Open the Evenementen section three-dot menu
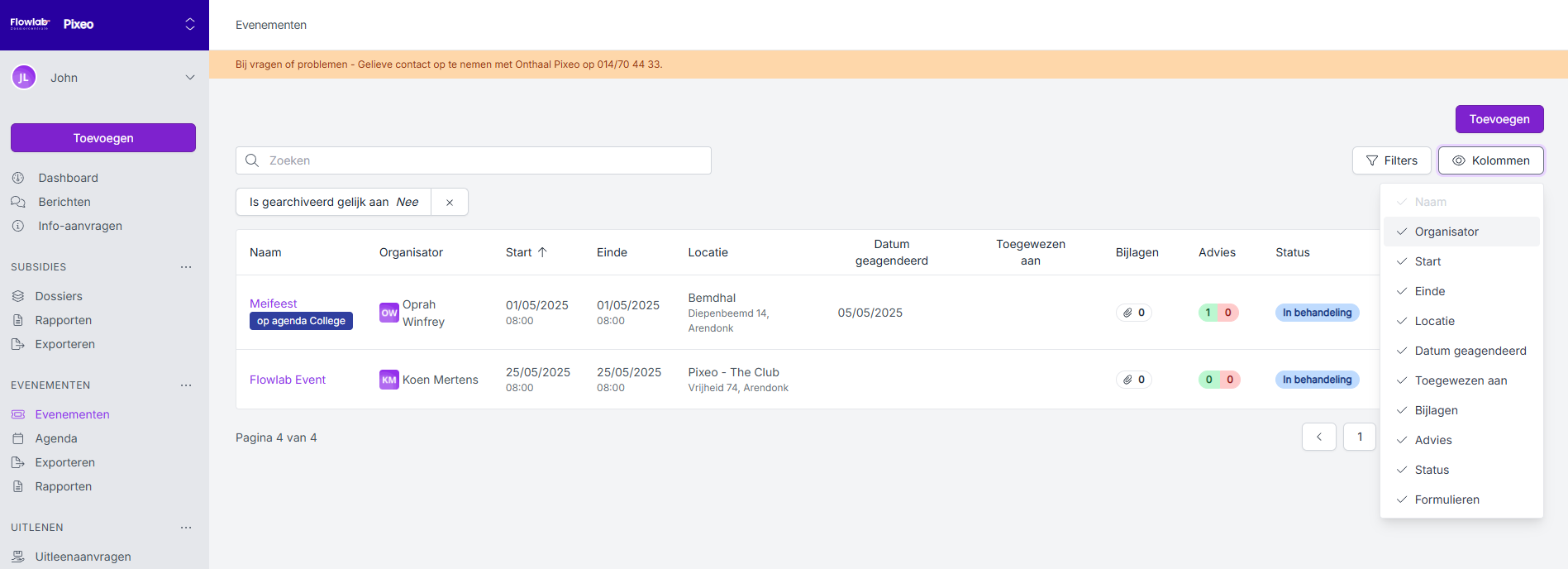Image resolution: width=1568 pixels, height=569 pixels. (186, 385)
